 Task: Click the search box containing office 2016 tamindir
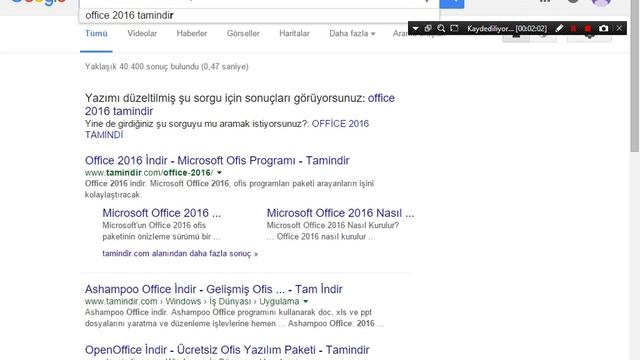[259, 16]
